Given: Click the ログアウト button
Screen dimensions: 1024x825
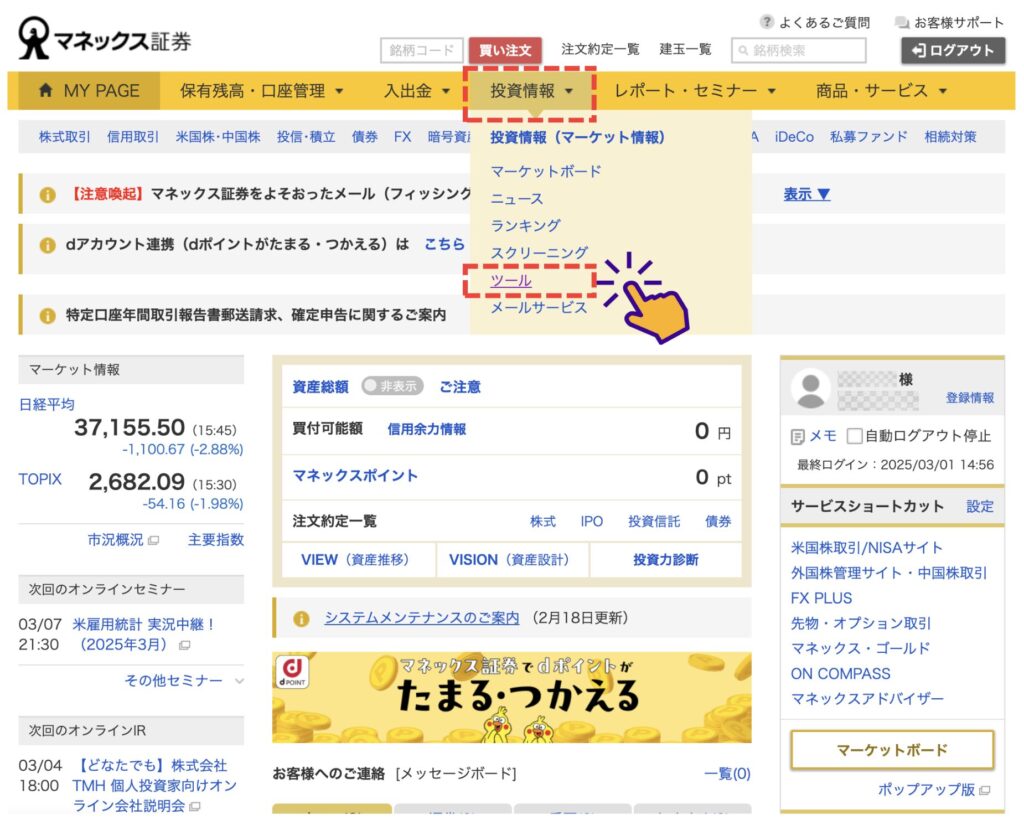Looking at the screenshot, I should tap(953, 50).
